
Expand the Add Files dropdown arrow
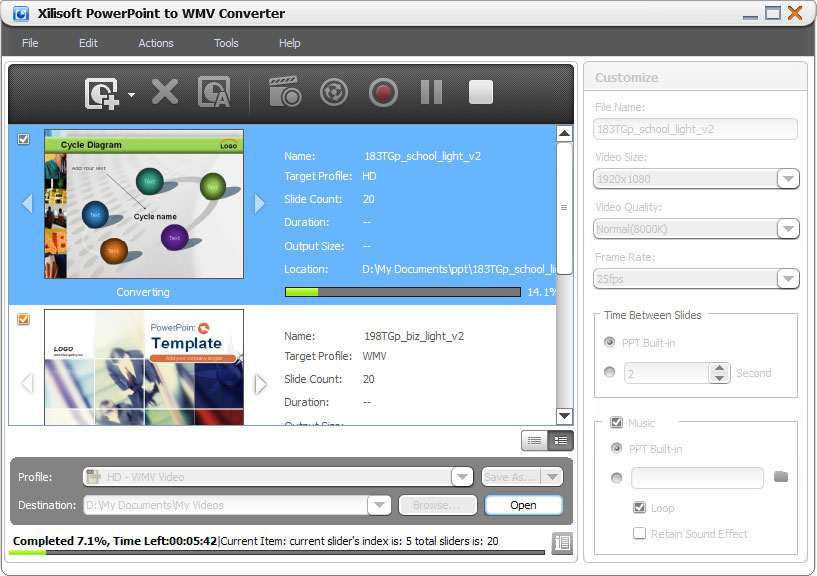[x=131, y=97]
